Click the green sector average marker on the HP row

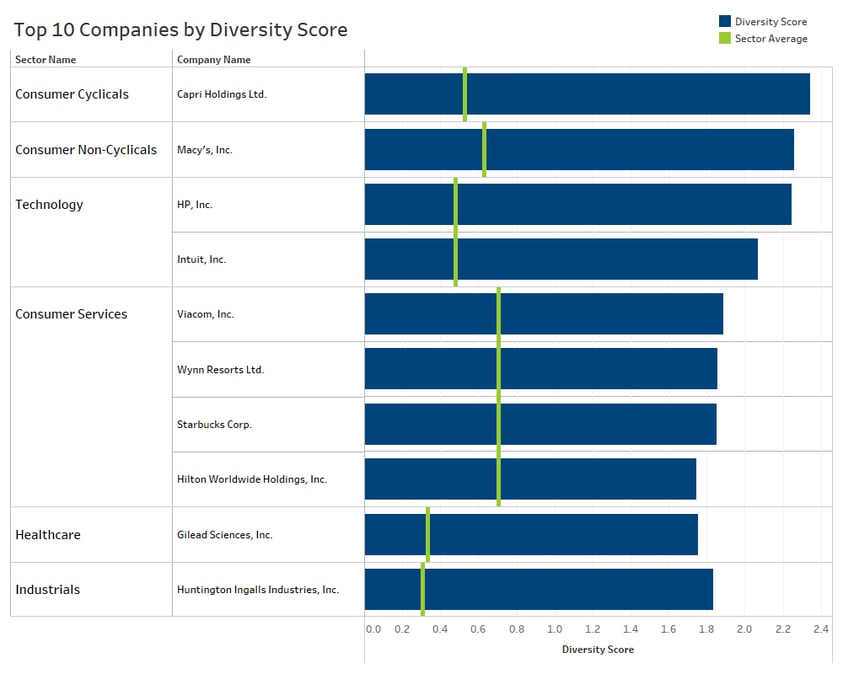click(x=456, y=205)
